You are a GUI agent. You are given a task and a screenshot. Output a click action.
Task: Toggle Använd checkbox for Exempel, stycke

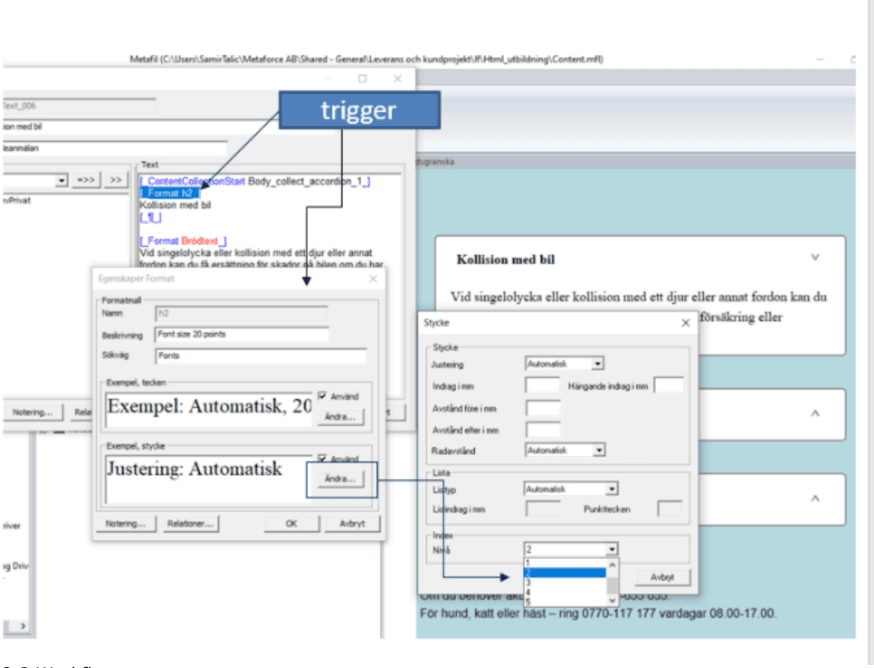pyautogui.click(x=322, y=459)
